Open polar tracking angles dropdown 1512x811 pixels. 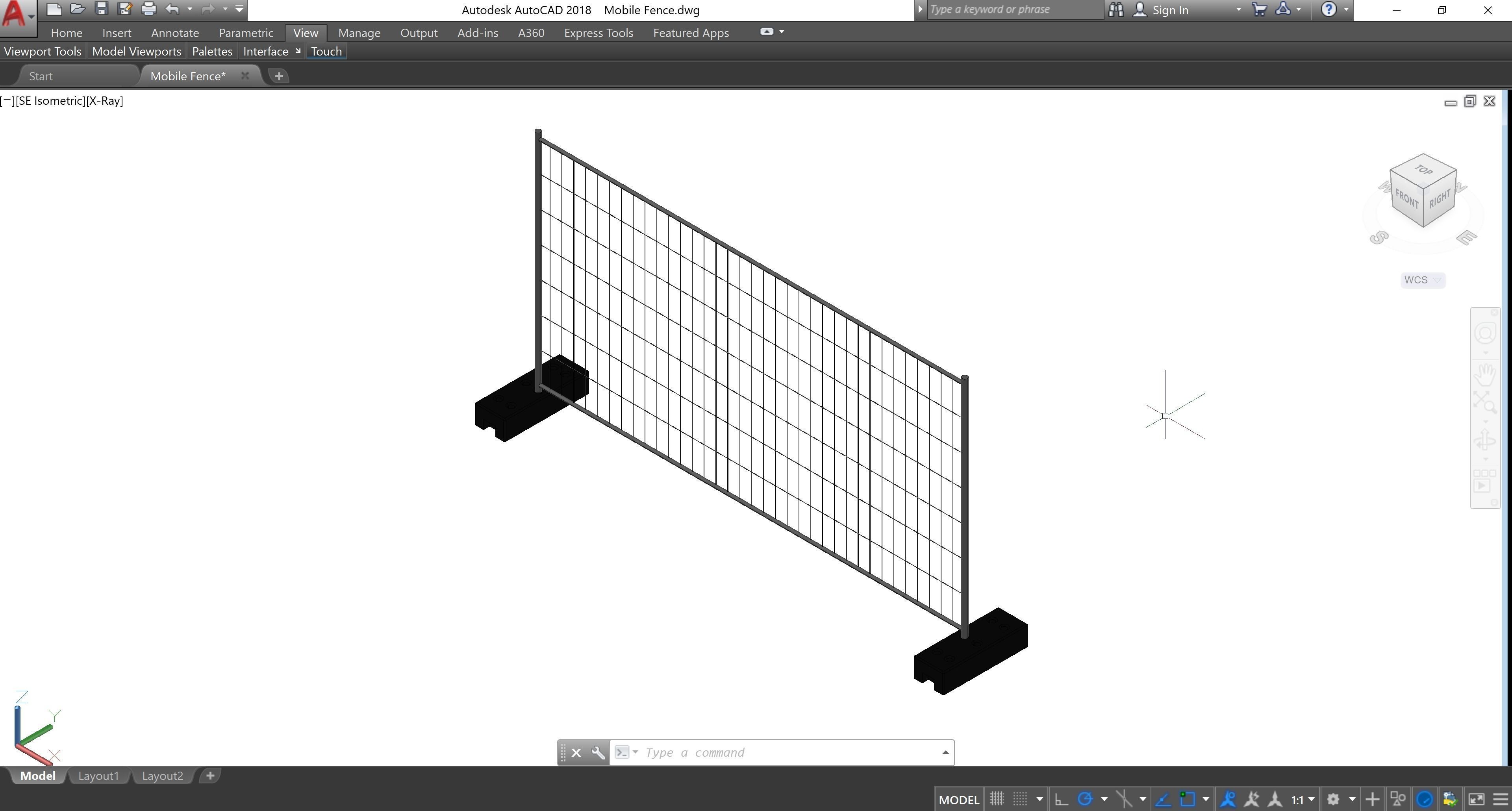pos(1104,799)
